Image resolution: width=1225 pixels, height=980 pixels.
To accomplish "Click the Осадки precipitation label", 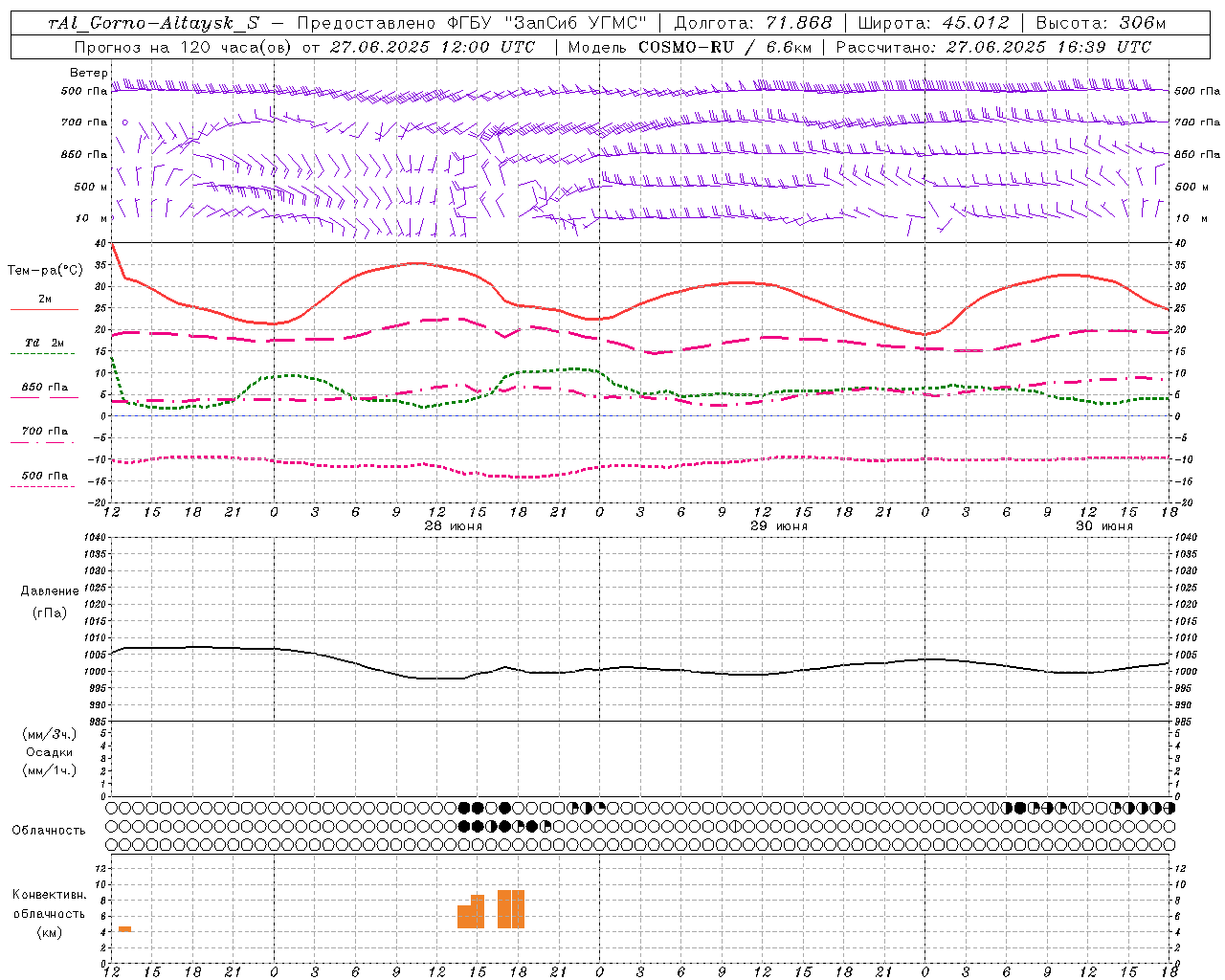I will [x=50, y=752].
